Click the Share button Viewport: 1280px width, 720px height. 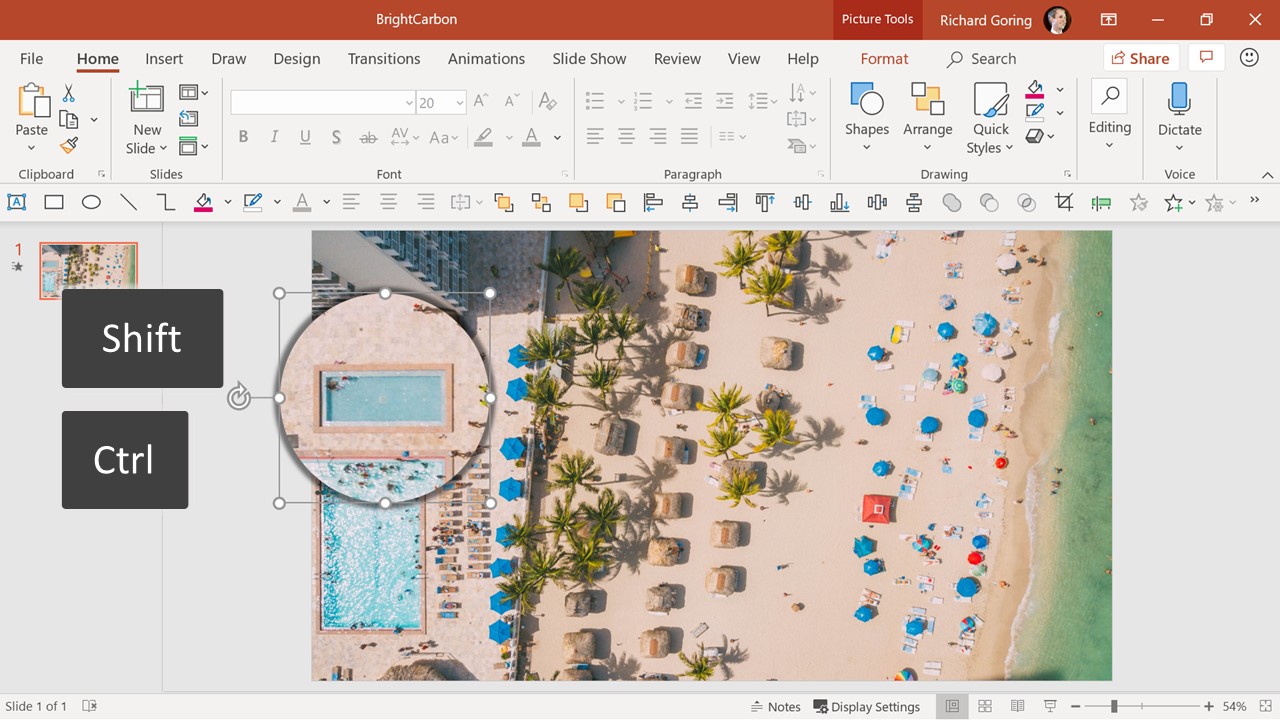tap(1140, 59)
